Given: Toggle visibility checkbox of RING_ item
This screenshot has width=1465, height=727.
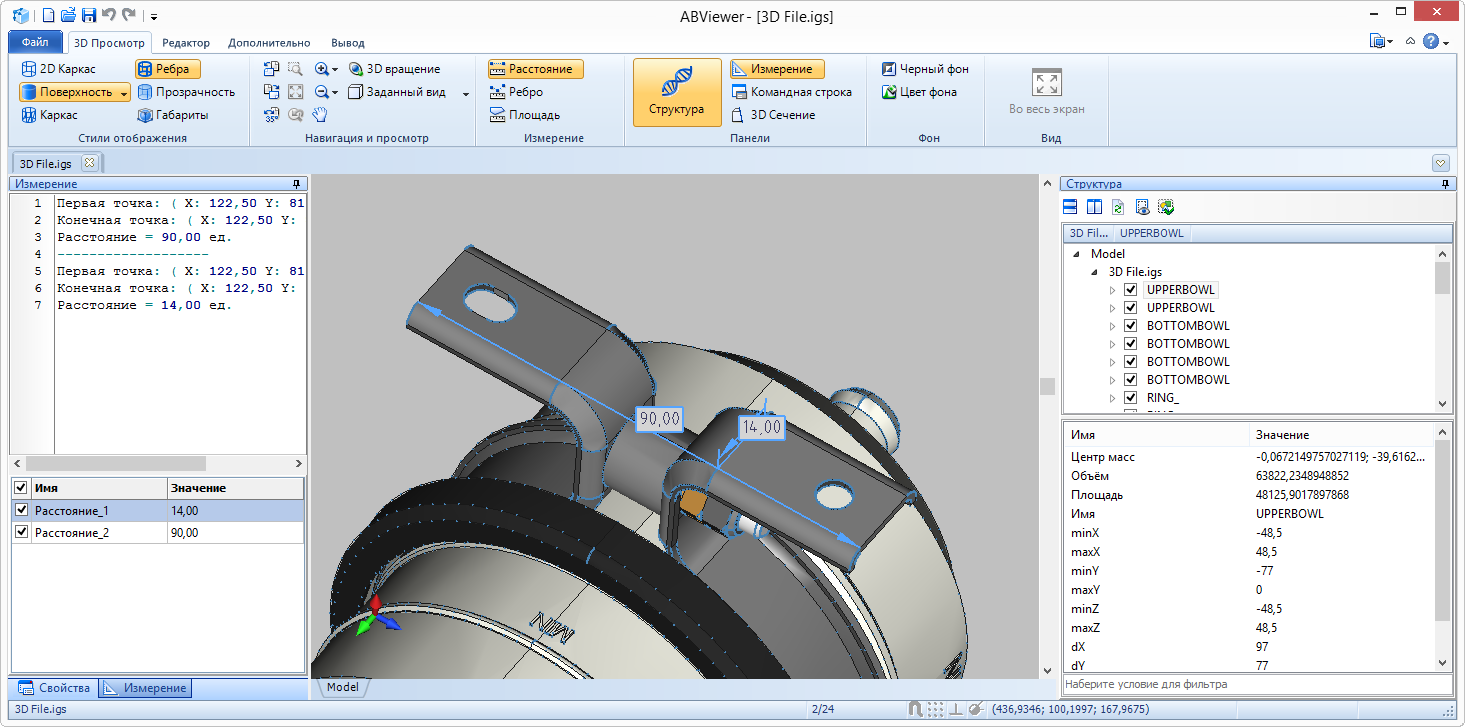Looking at the screenshot, I should tap(1131, 398).
